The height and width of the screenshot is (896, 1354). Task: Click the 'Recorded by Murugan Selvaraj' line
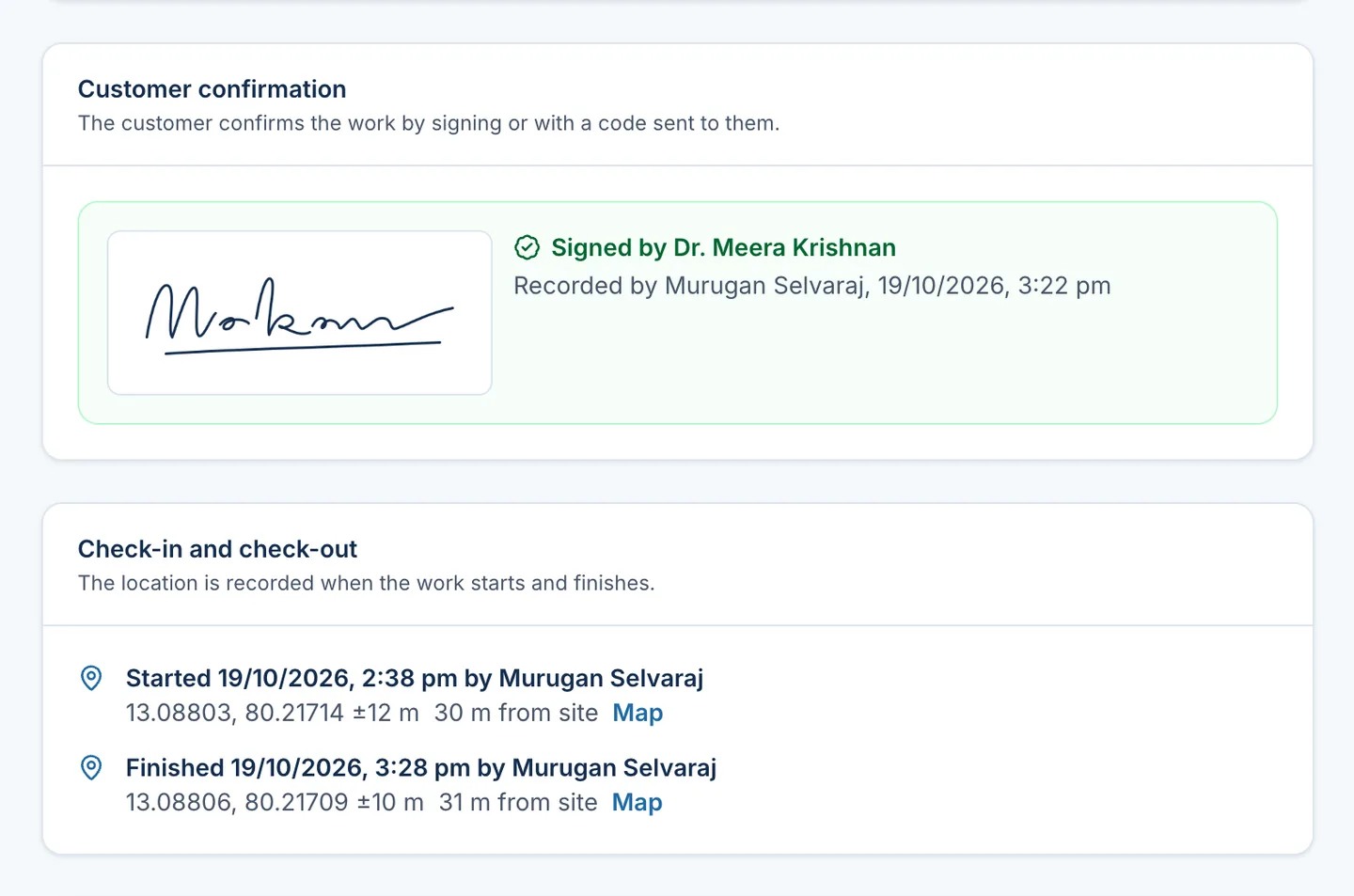point(811,286)
